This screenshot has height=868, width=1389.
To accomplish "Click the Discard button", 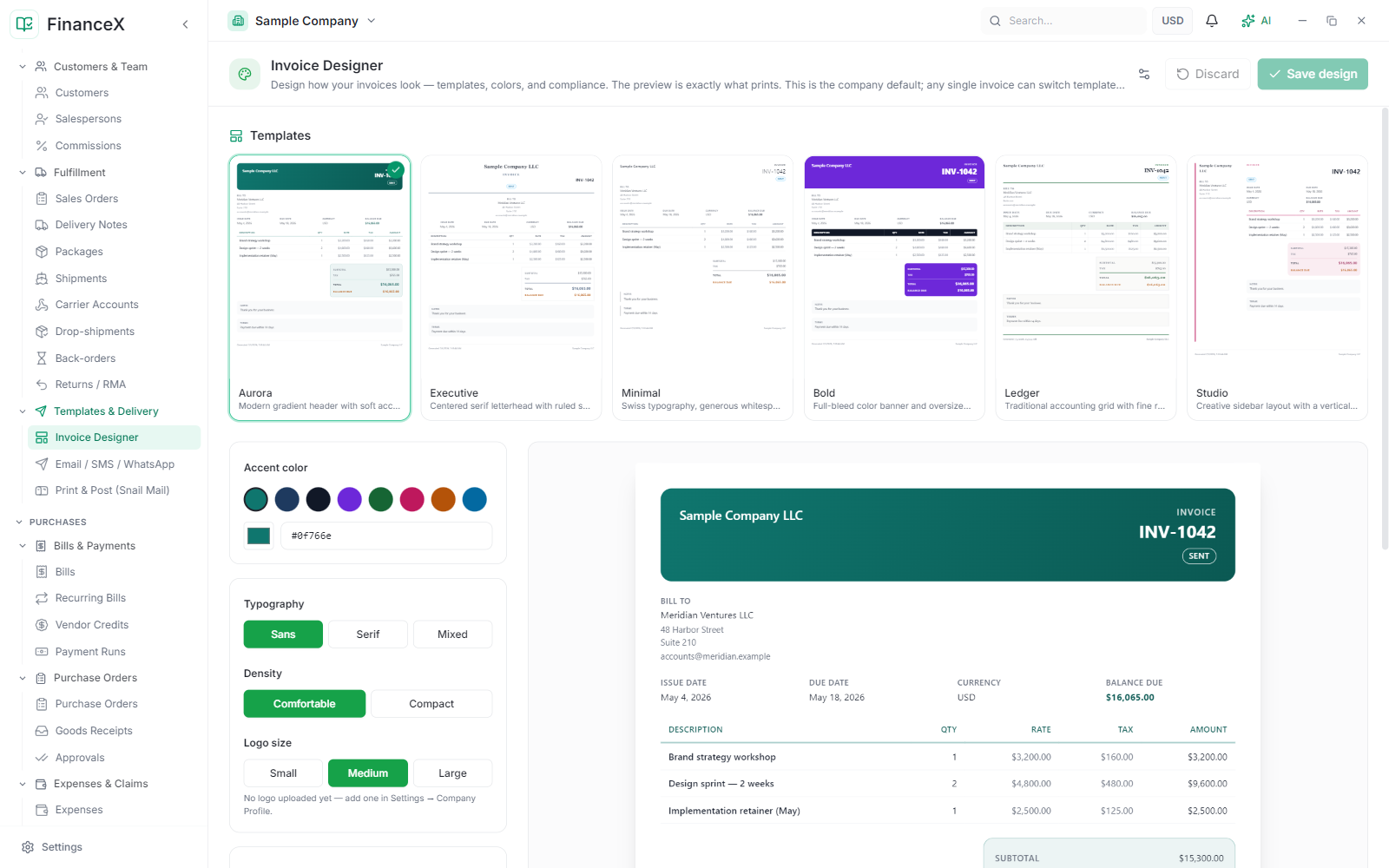I will pos(1208,74).
